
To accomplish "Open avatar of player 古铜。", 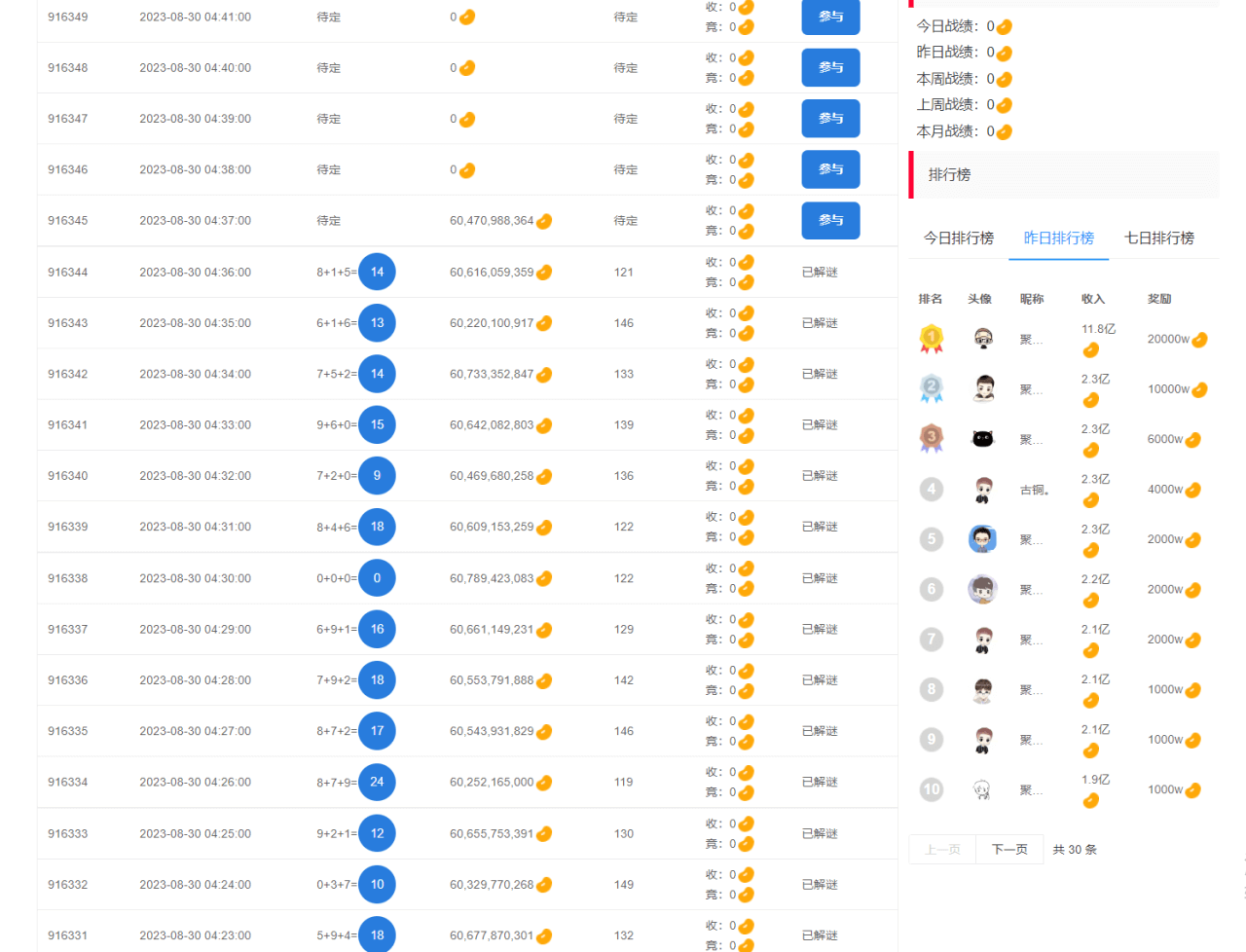I will coord(983,490).
